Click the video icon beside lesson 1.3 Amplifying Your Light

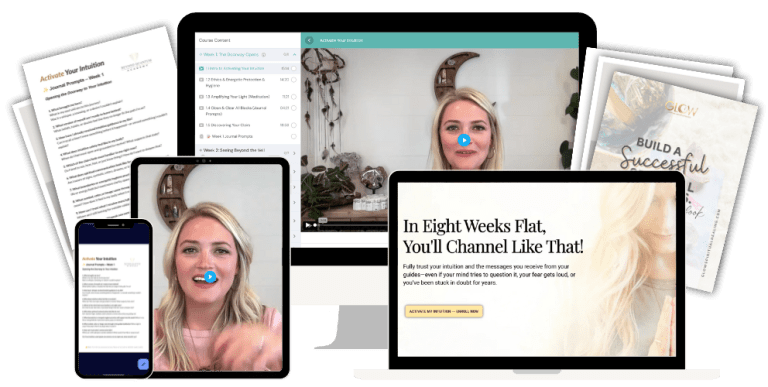[201, 97]
